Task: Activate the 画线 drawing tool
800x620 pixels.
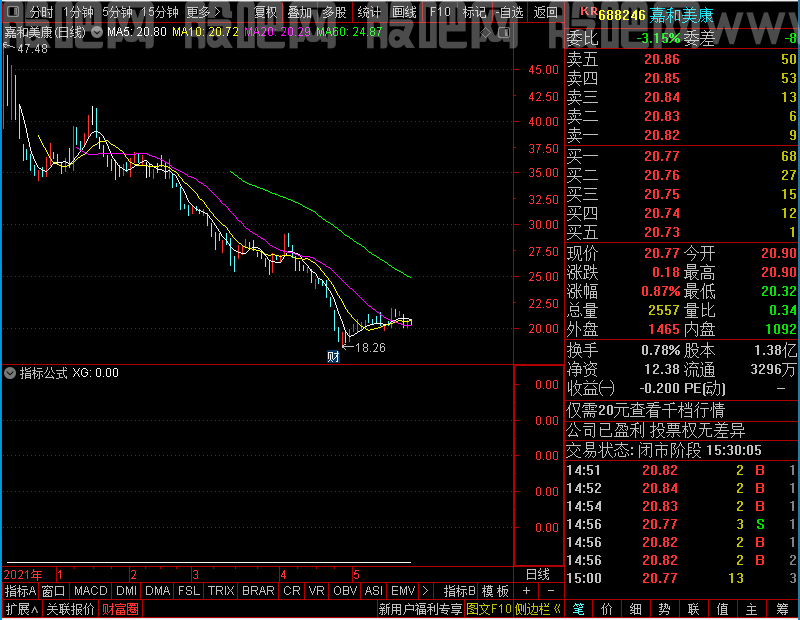Action: tap(404, 12)
